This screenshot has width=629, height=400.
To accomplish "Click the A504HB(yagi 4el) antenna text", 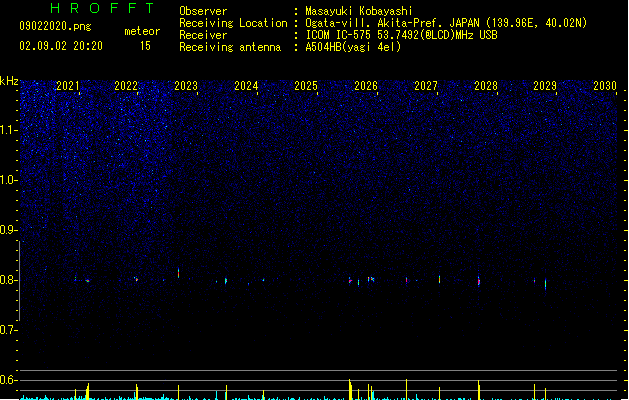I will 353,47.
